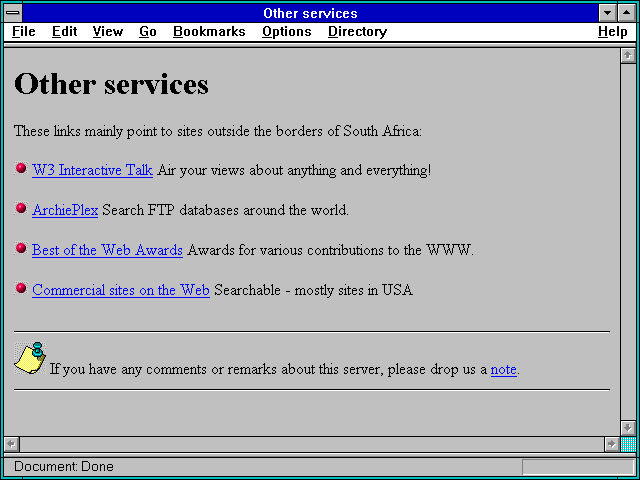The width and height of the screenshot is (640, 480).
Task: Click the red bullet beside Commercial sites
Action: (21, 288)
